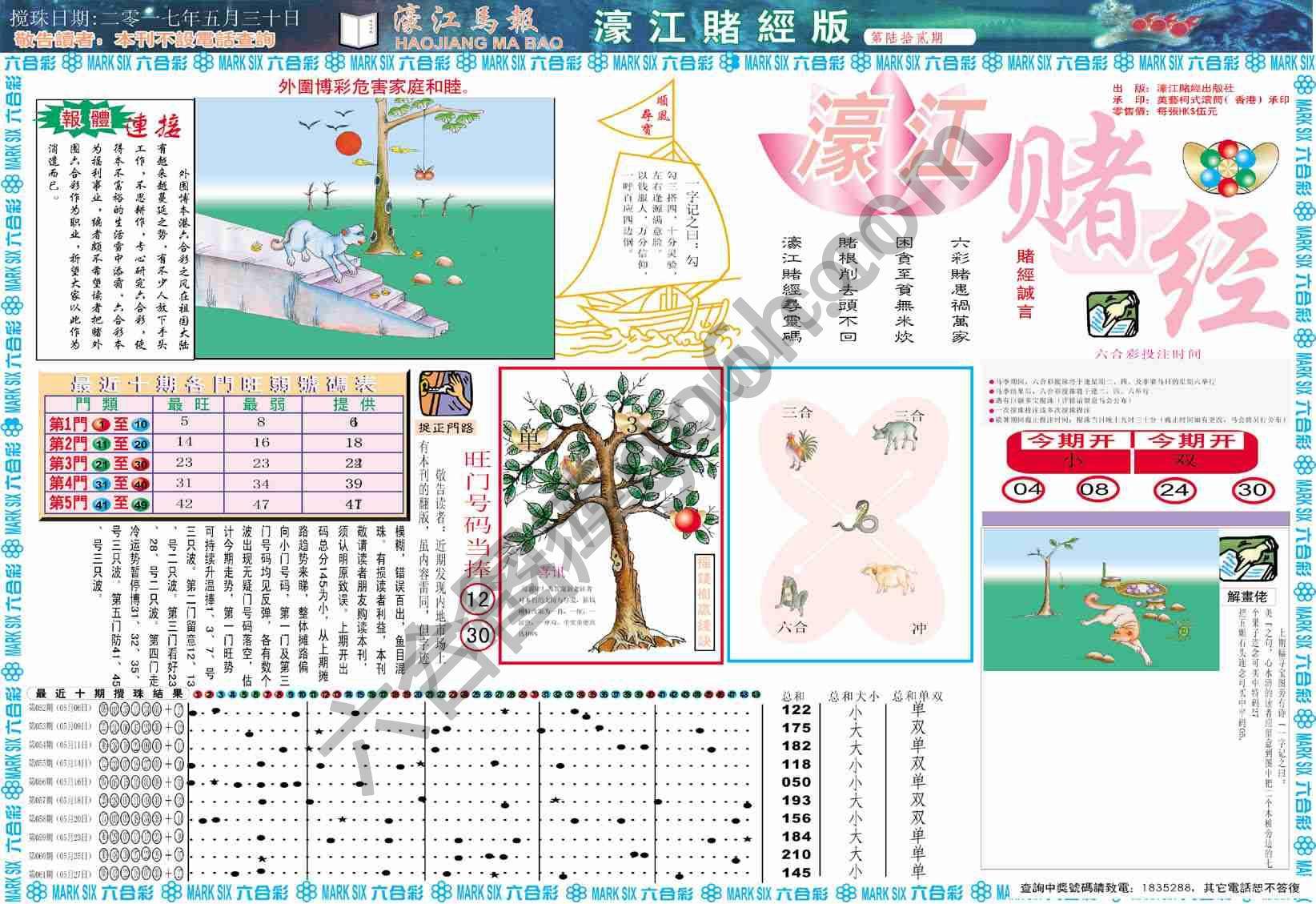Click table cell value 42
The width and height of the screenshot is (1316, 904).
click(185, 503)
